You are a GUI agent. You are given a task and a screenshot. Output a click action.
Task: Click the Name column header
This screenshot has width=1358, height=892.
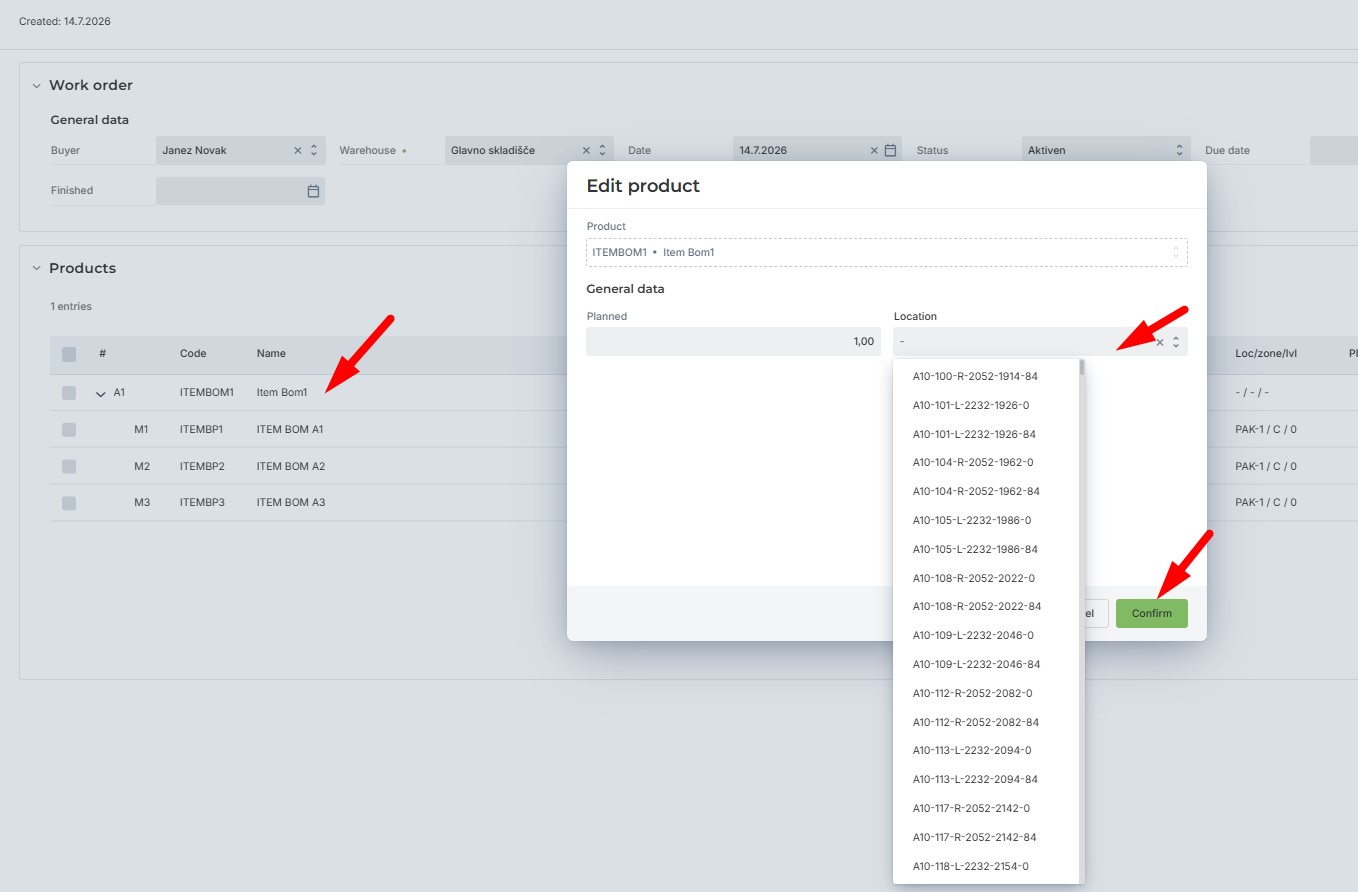click(x=271, y=354)
